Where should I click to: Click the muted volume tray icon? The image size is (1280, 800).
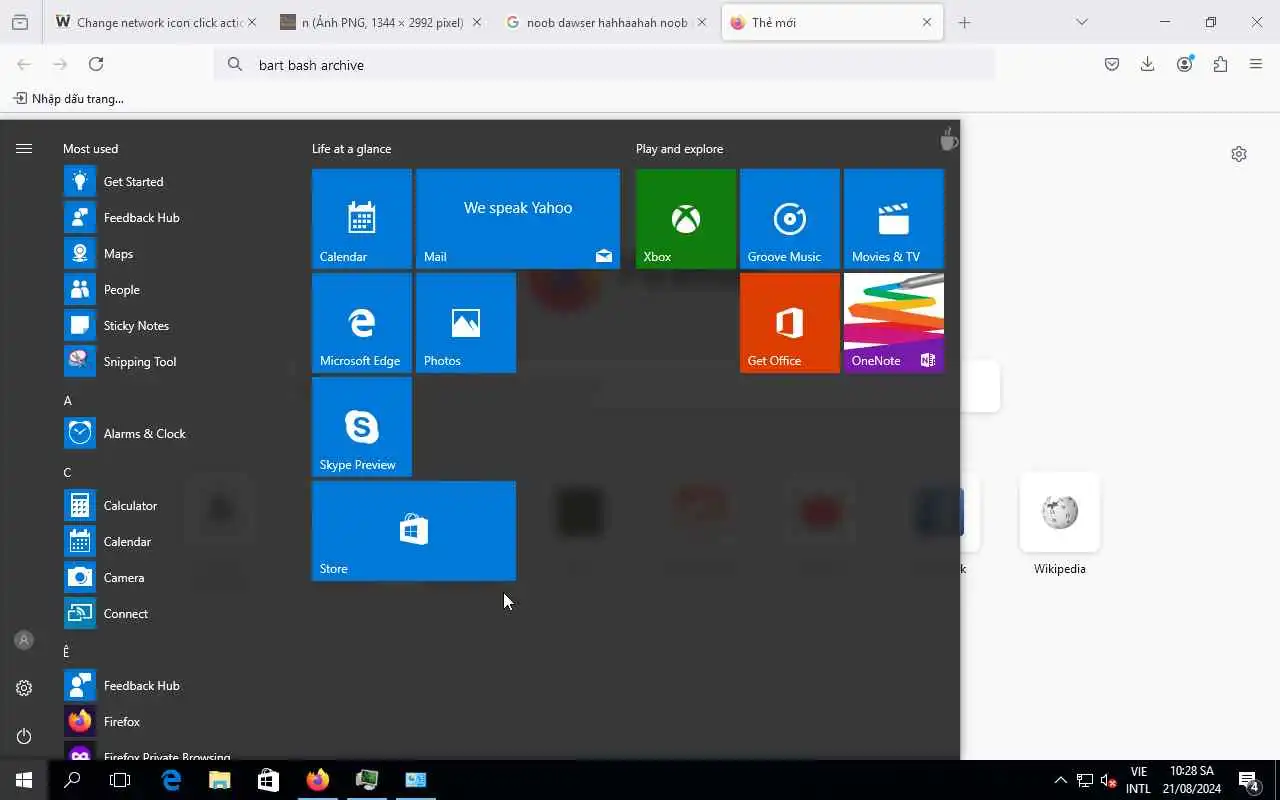pos(1108,780)
